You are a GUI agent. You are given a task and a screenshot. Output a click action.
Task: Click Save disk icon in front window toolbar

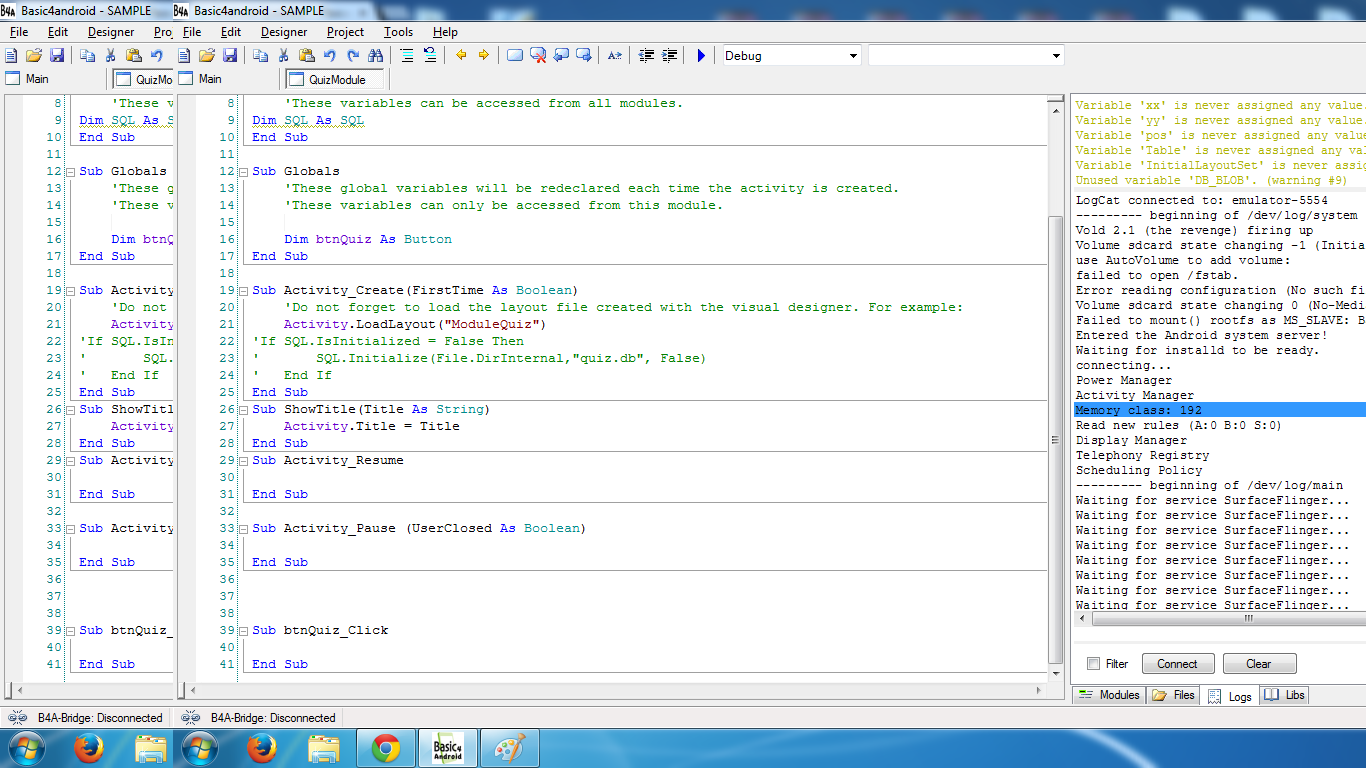click(x=230, y=56)
